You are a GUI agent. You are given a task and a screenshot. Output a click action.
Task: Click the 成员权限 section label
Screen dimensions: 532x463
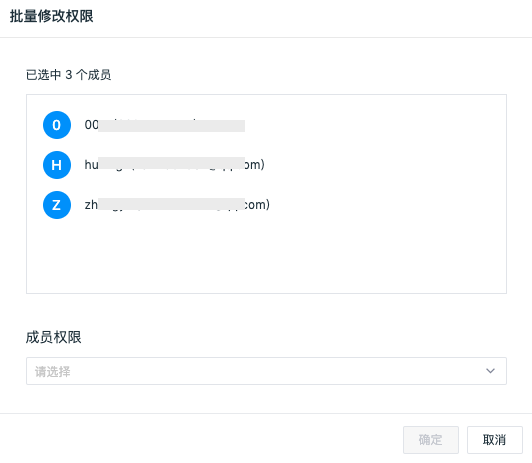tap(54, 337)
